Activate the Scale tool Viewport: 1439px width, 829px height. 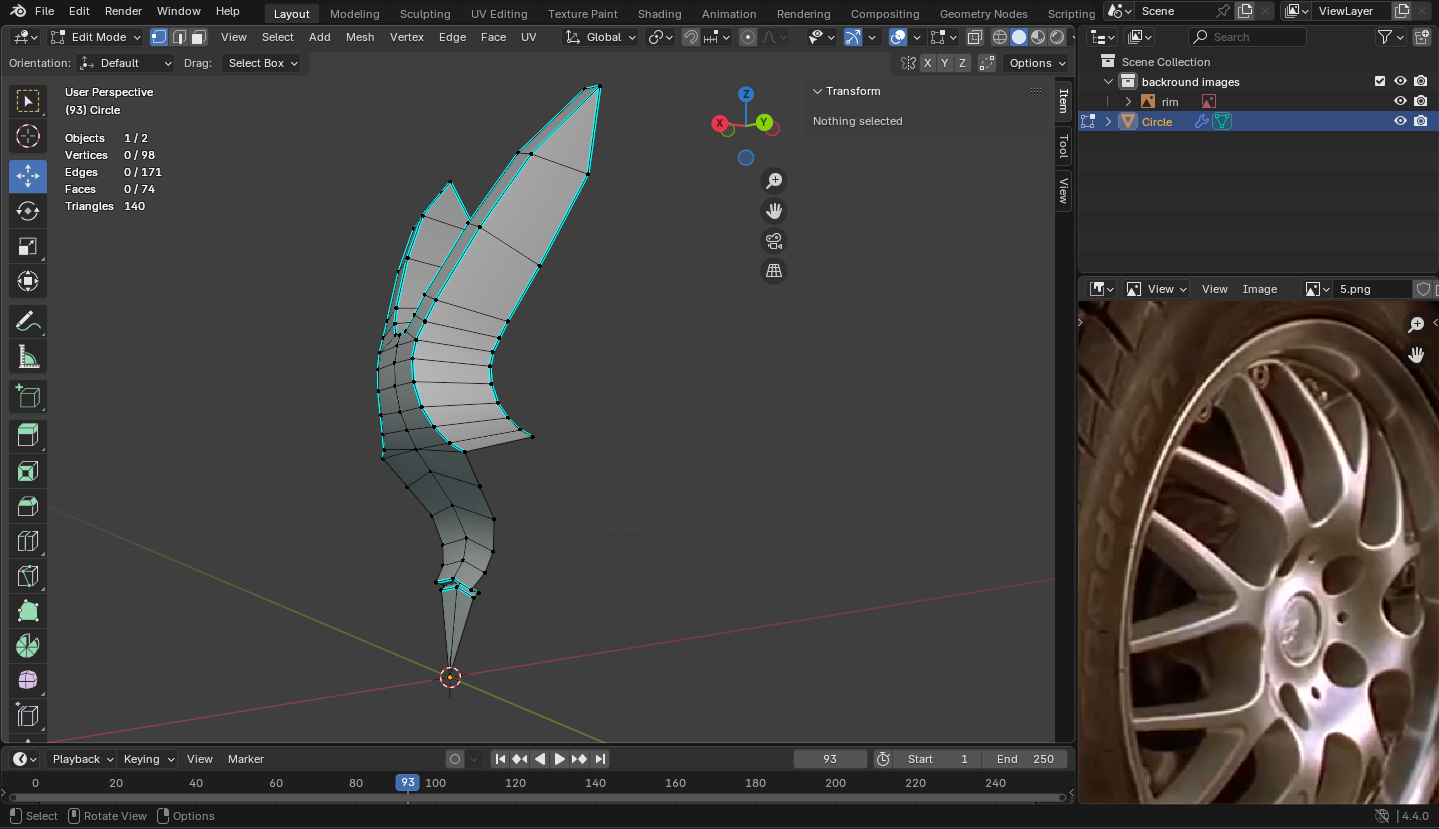pos(28,247)
